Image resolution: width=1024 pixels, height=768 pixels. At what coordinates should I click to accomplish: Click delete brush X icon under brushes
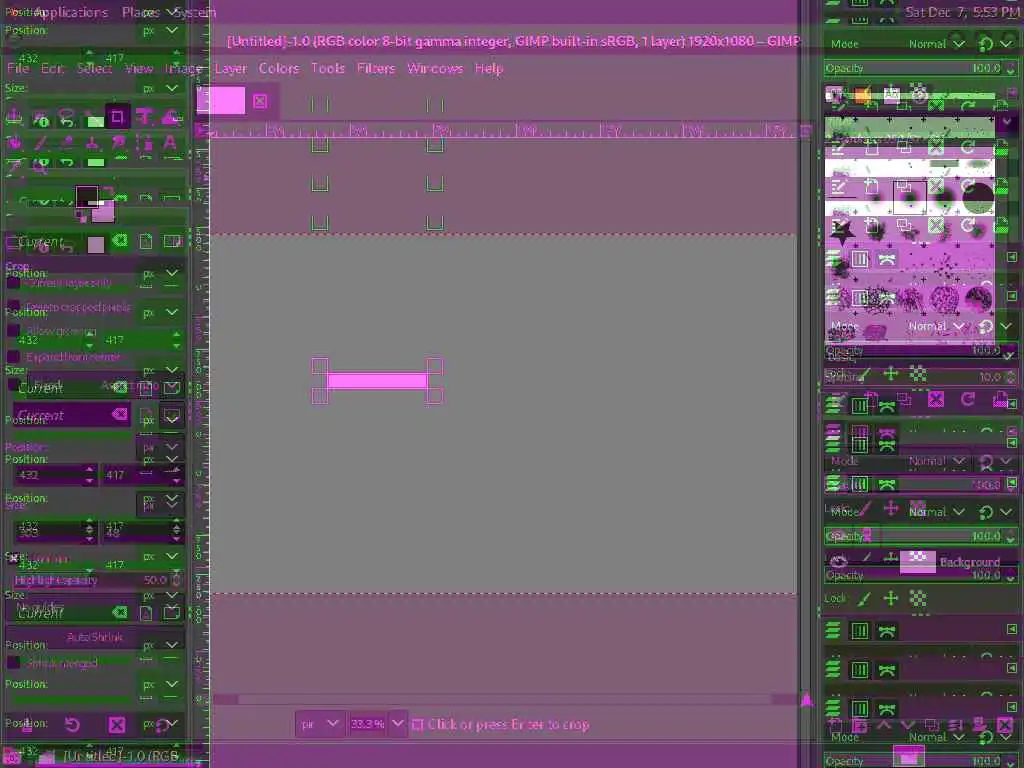[936, 399]
